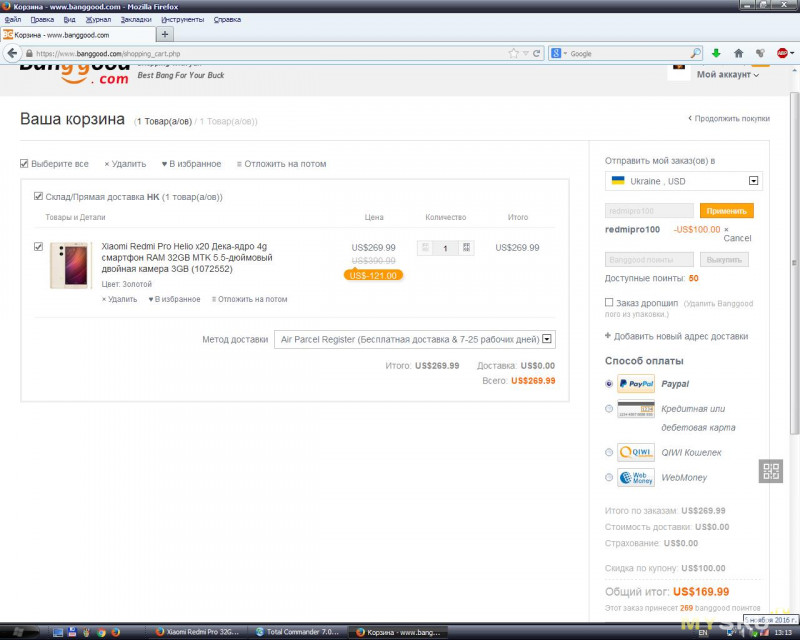The image size is (800, 640).
Task: Switch to Total Commander taskbar window
Action: pyautogui.click(x=297, y=632)
